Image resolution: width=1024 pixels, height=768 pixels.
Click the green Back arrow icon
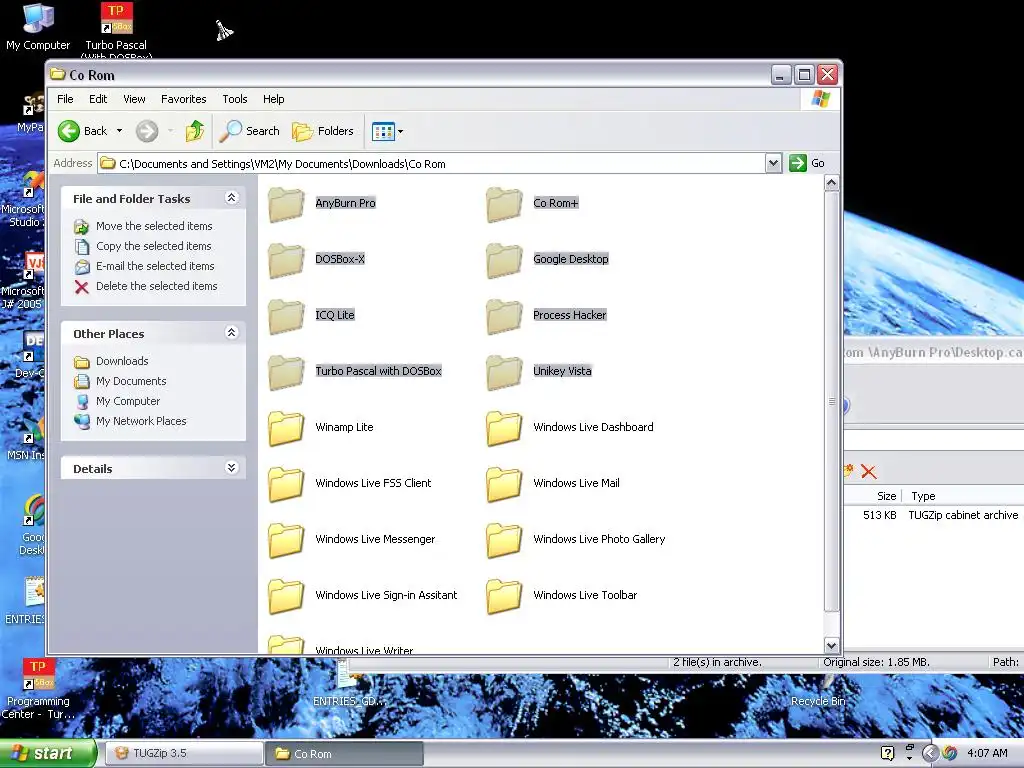[69, 131]
